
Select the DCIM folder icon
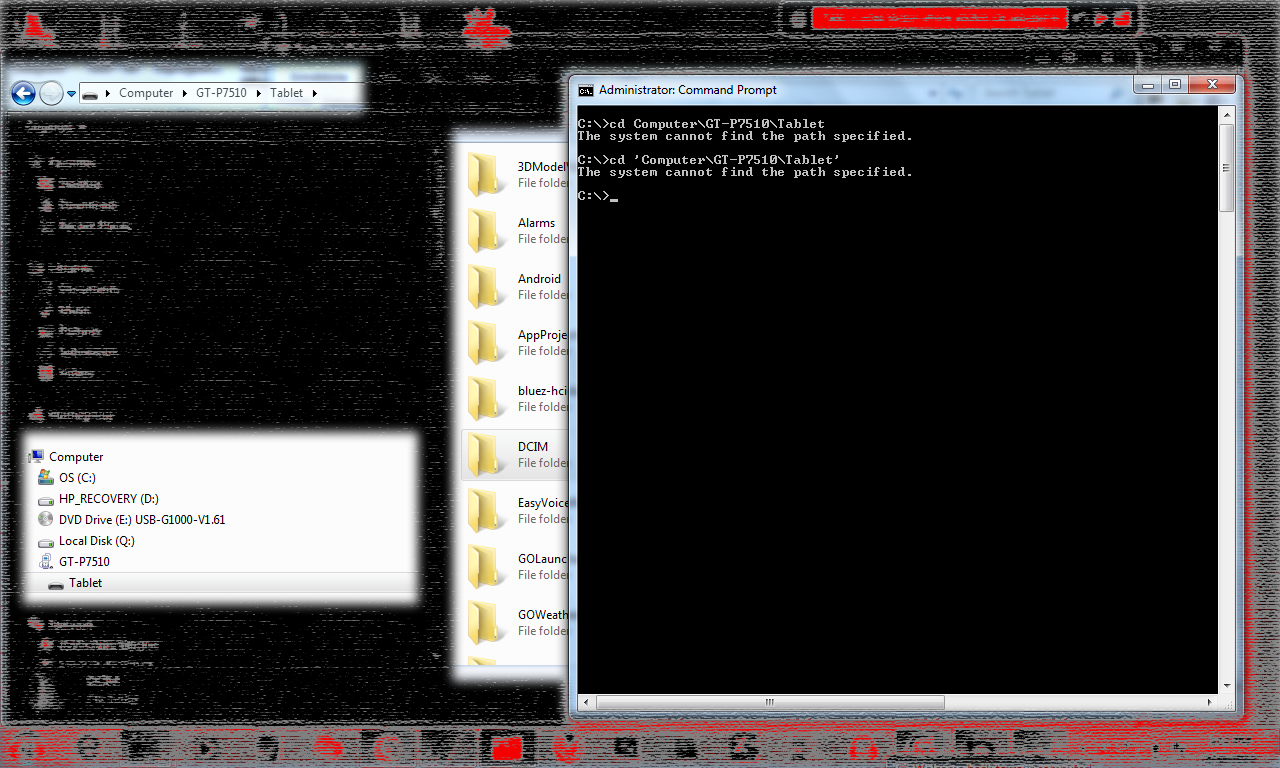[487, 454]
